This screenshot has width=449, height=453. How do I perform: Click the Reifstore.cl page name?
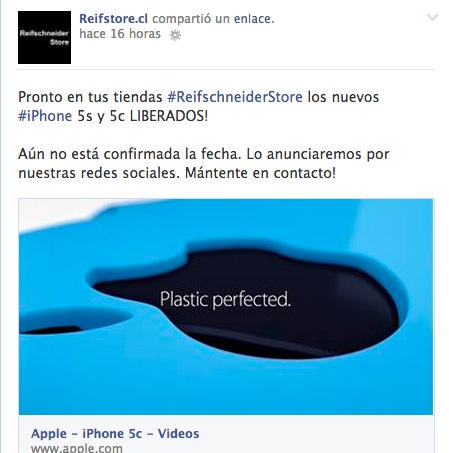(x=113, y=19)
